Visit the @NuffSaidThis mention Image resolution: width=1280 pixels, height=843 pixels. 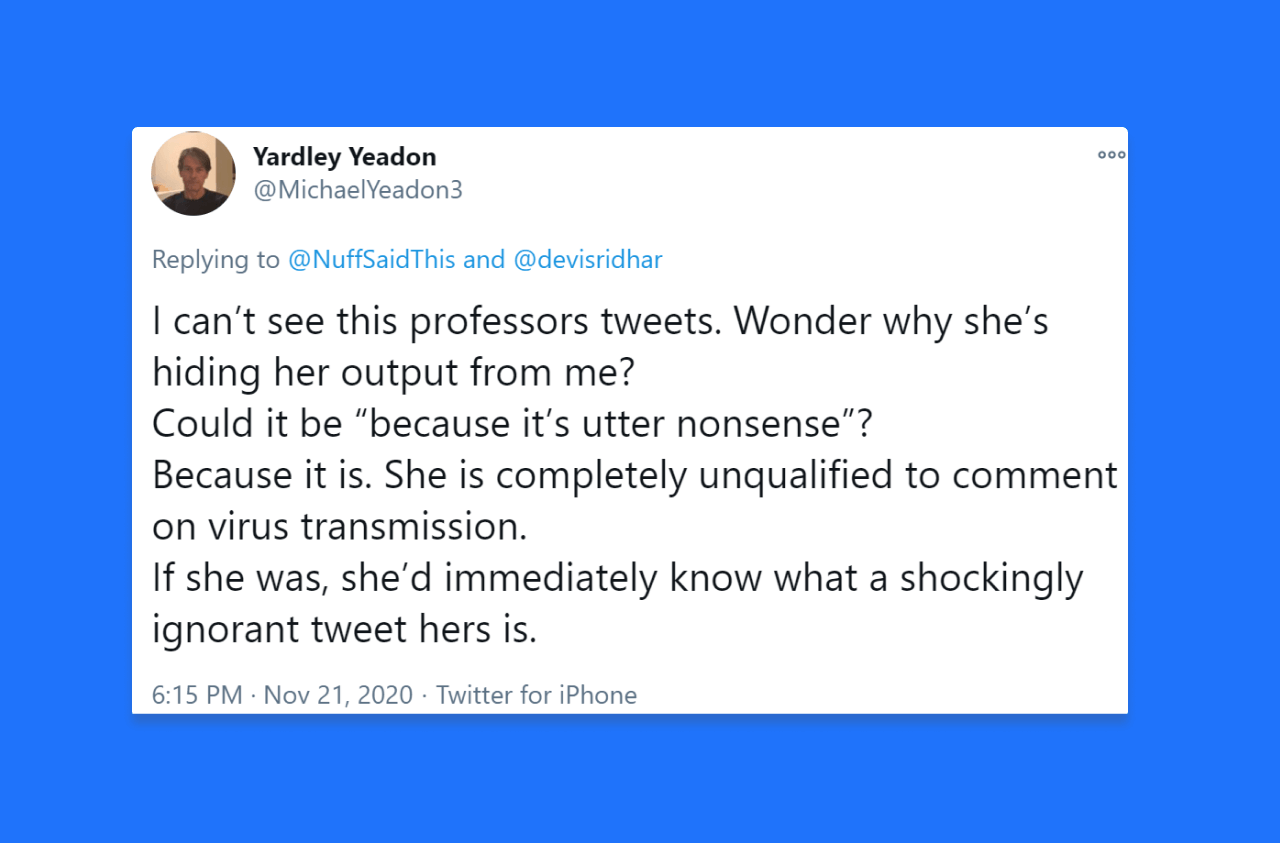(x=371, y=260)
